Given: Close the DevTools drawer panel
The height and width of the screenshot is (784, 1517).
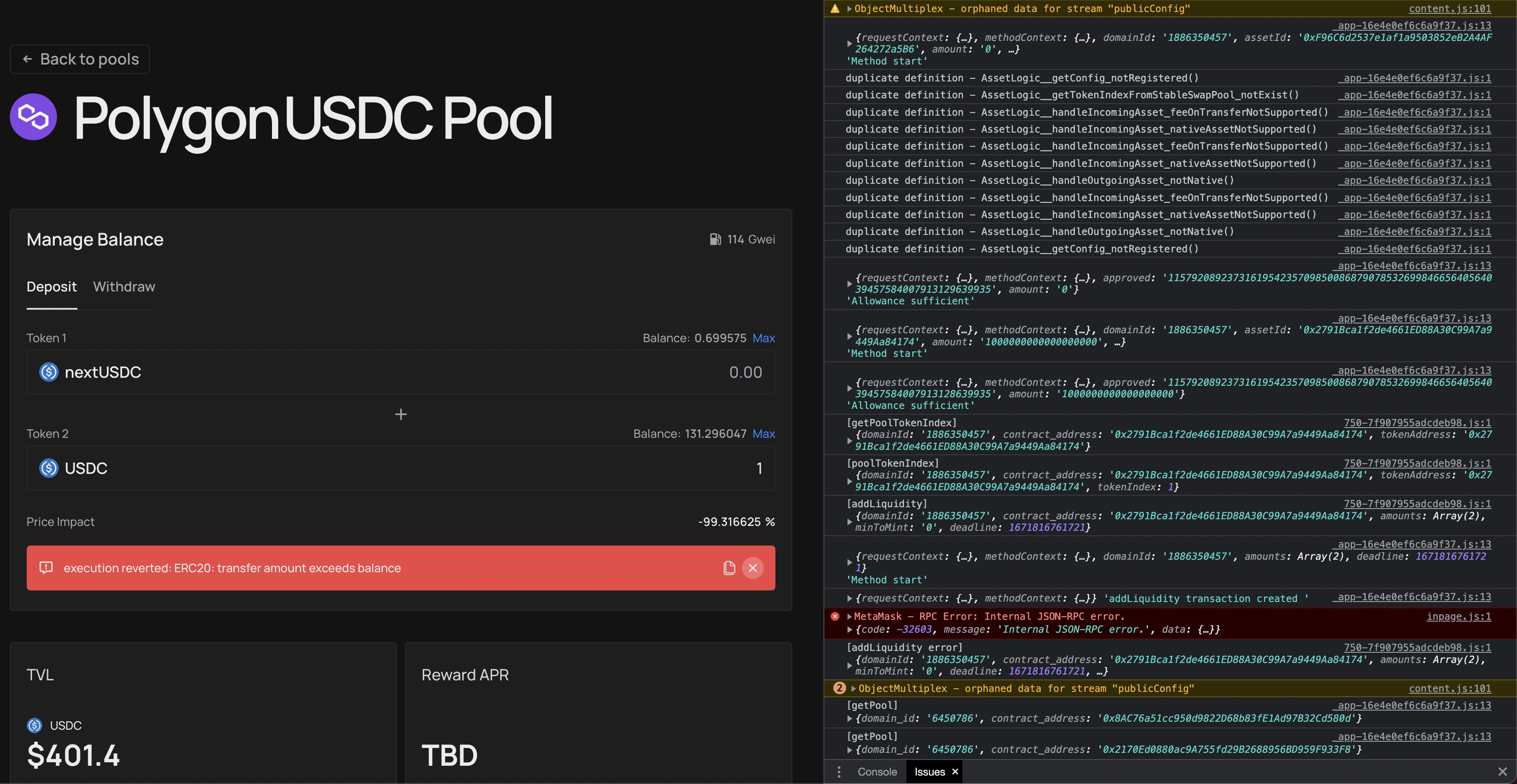Looking at the screenshot, I should 1502,772.
